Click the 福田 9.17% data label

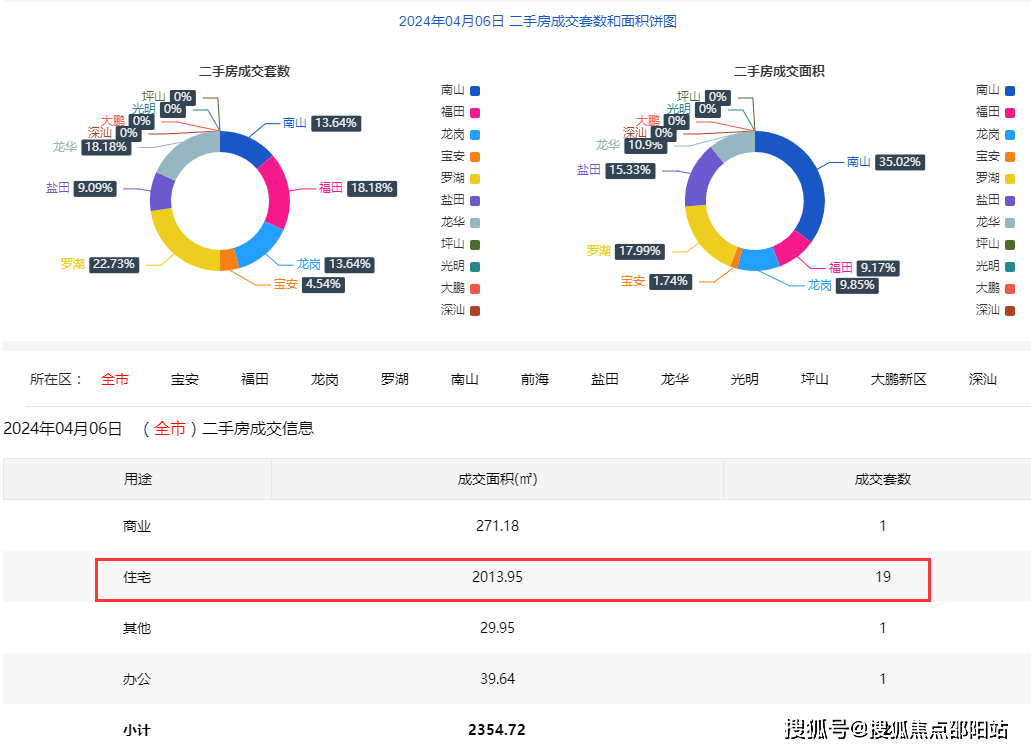pyautogui.click(x=864, y=268)
